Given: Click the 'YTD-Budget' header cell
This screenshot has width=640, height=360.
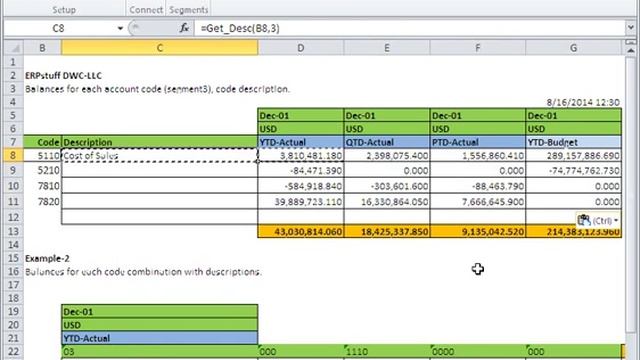Looking at the screenshot, I should tap(573, 142).
